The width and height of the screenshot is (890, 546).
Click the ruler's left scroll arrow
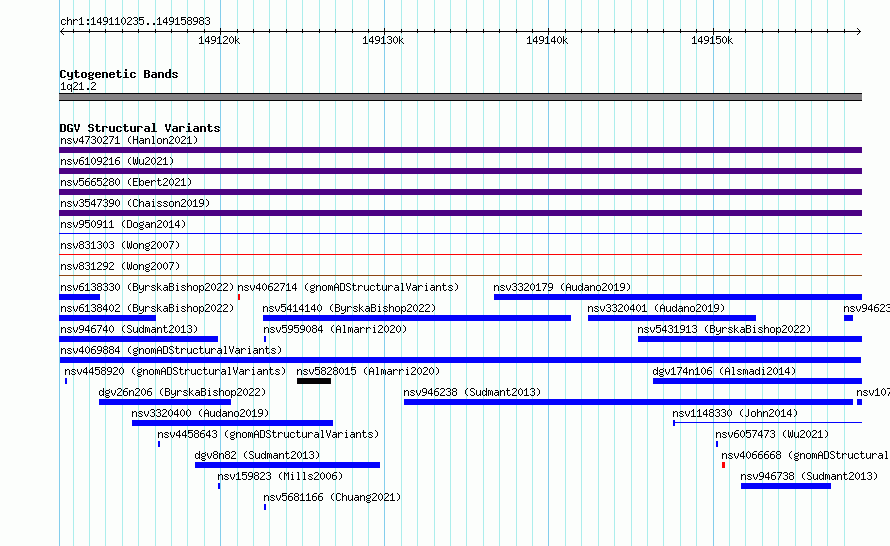[62, 31]
